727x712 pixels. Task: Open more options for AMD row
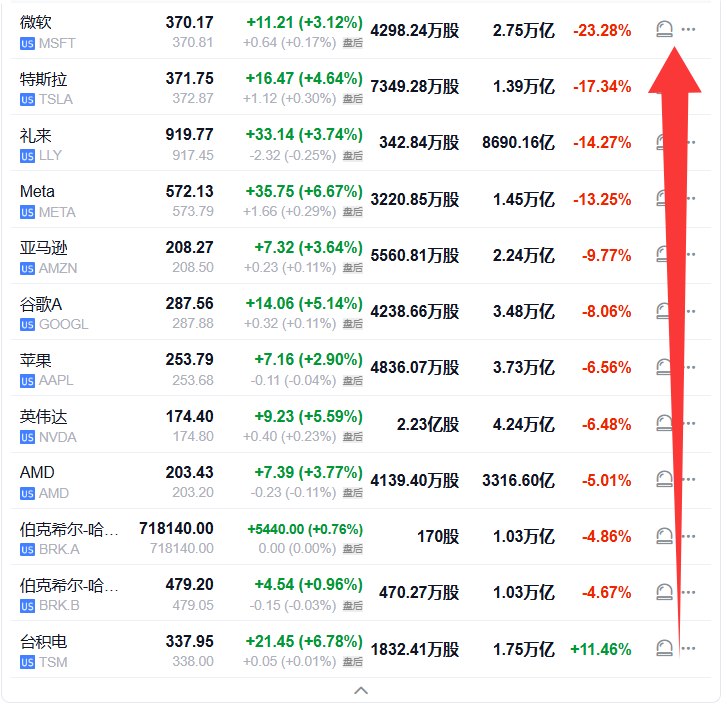[x=690, y=479]
